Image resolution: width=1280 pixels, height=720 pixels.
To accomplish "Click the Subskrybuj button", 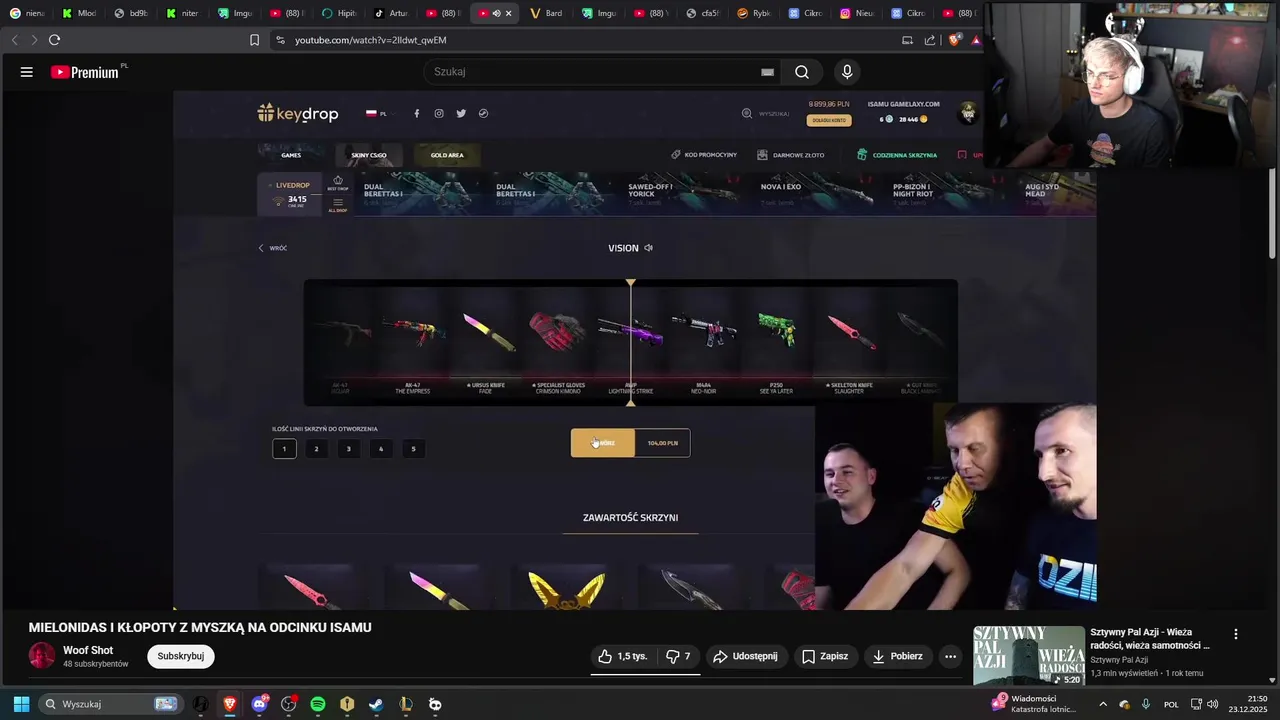I will (181, 656).
